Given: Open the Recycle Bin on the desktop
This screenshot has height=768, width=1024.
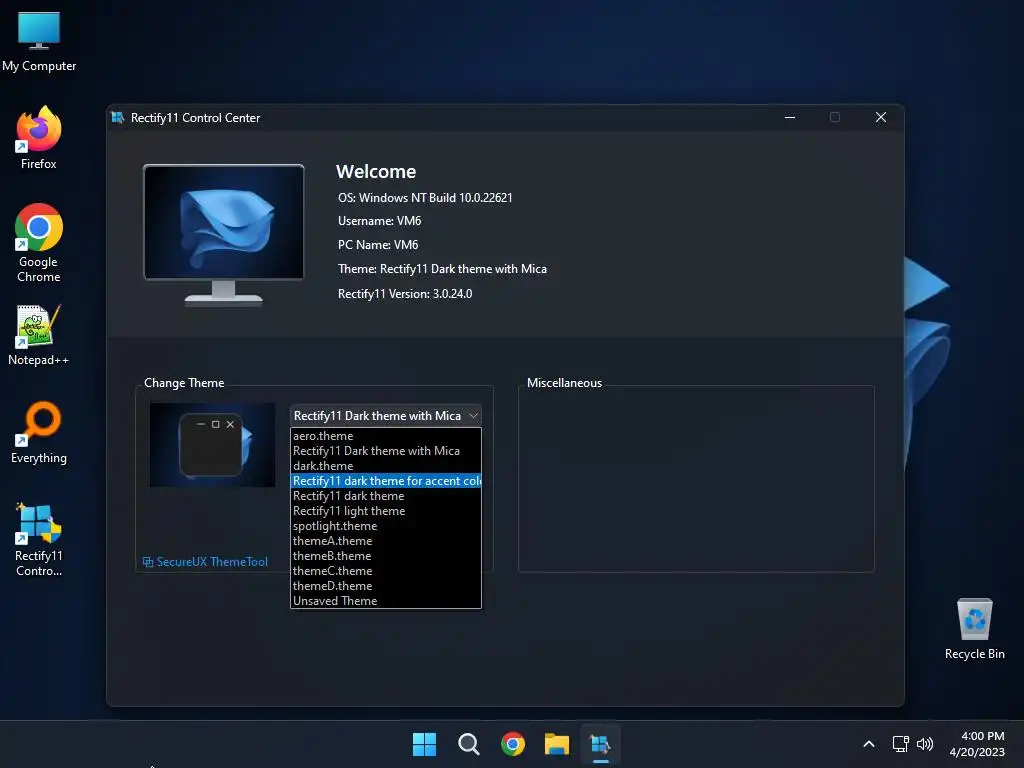Looking at the screenshot, I should [x=974, y=628].
